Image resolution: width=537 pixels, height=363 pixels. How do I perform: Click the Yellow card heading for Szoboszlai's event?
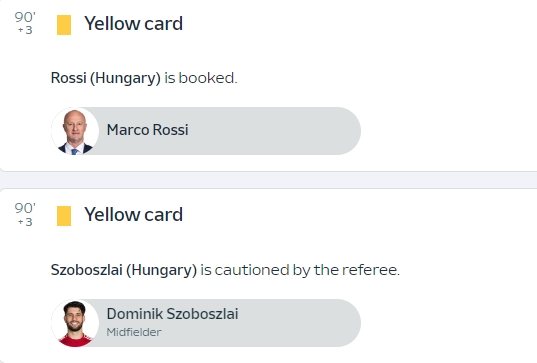134,215
